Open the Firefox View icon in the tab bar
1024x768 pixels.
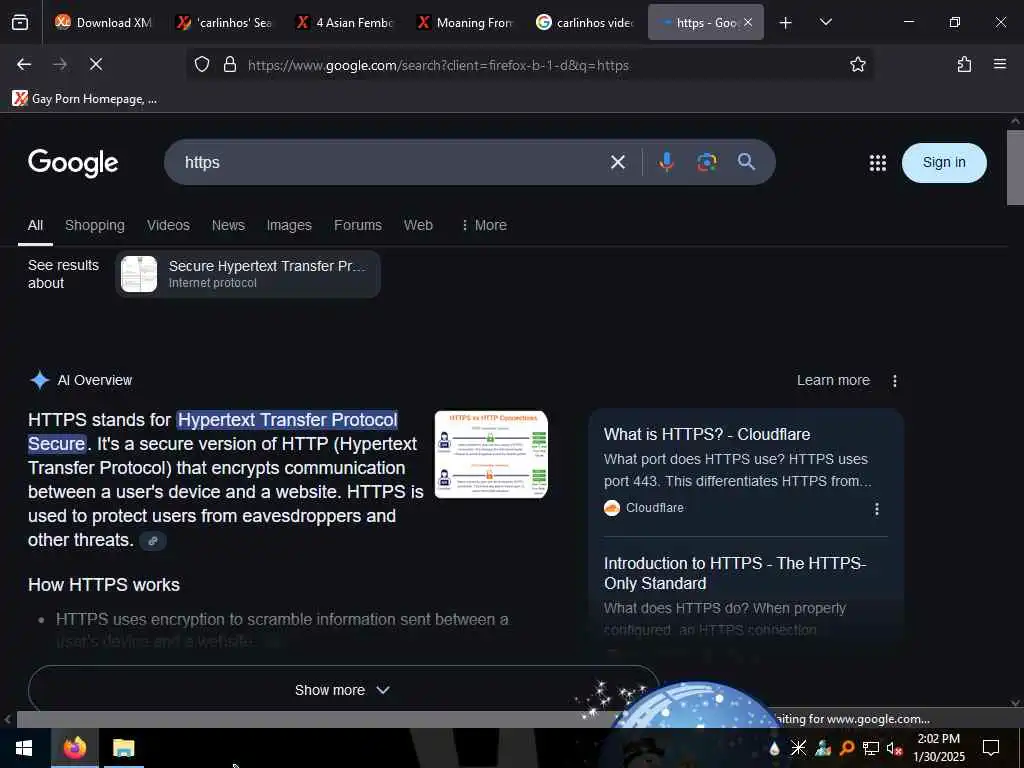[x=20, y=22]
